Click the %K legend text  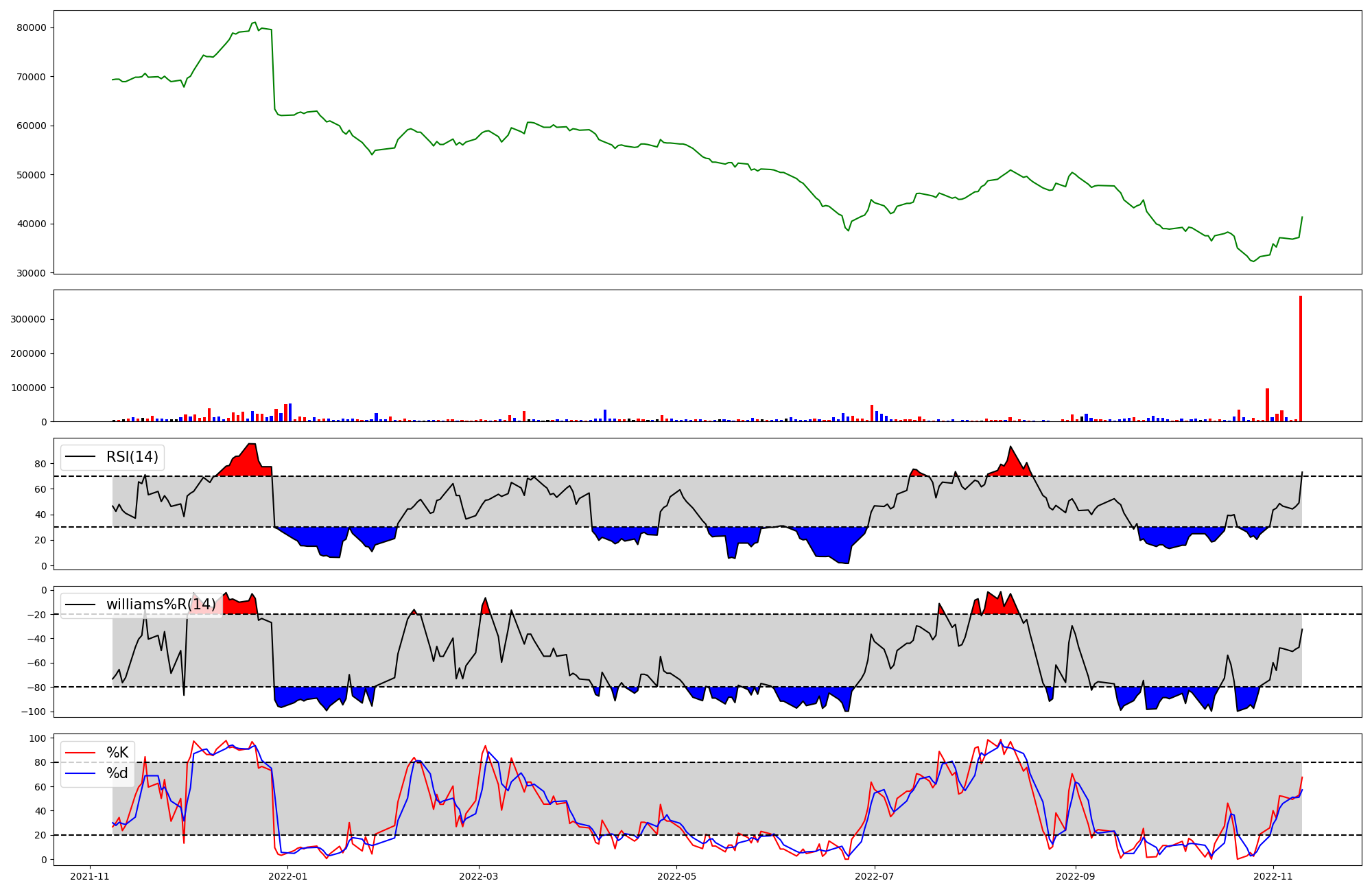(x=117, y=753)
